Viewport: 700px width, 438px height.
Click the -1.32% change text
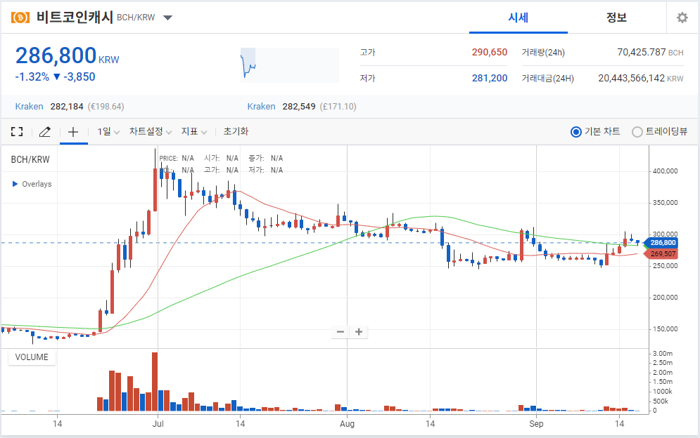[32, 77]
